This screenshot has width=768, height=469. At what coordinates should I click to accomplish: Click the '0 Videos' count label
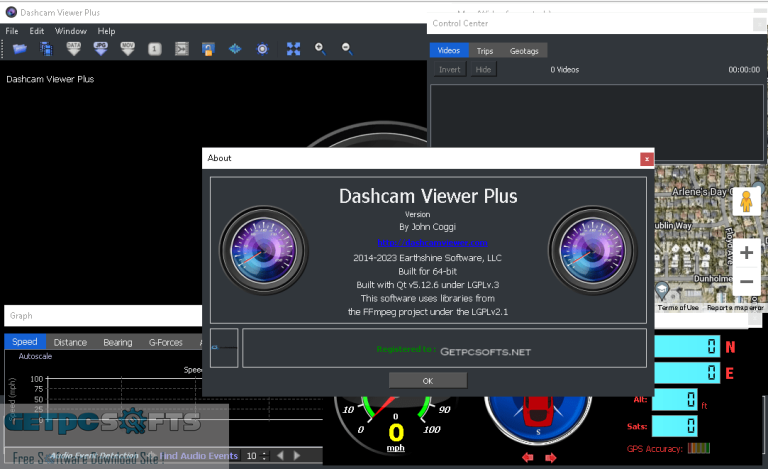tap(564, 70)
